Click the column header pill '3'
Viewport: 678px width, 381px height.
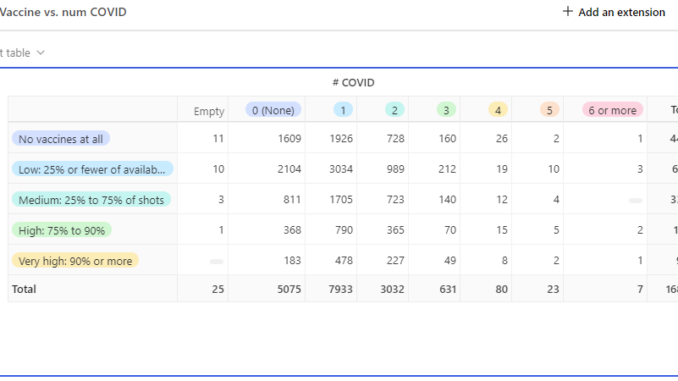pyautogui.click(x=446, y=110)
